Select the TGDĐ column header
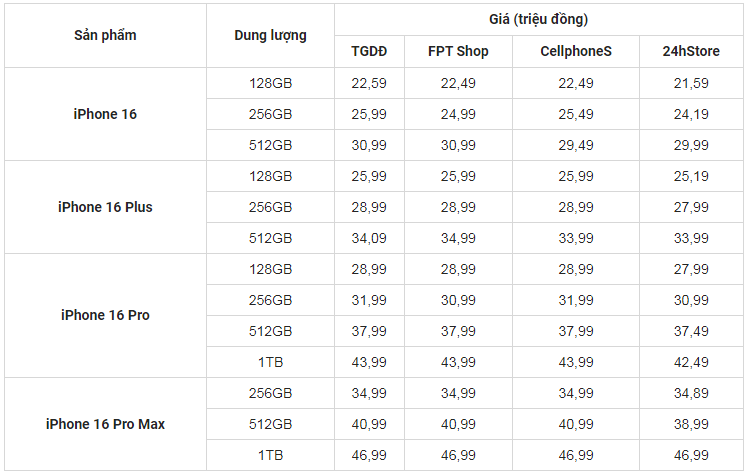The image size is (747, 472). tap(369, 51)
